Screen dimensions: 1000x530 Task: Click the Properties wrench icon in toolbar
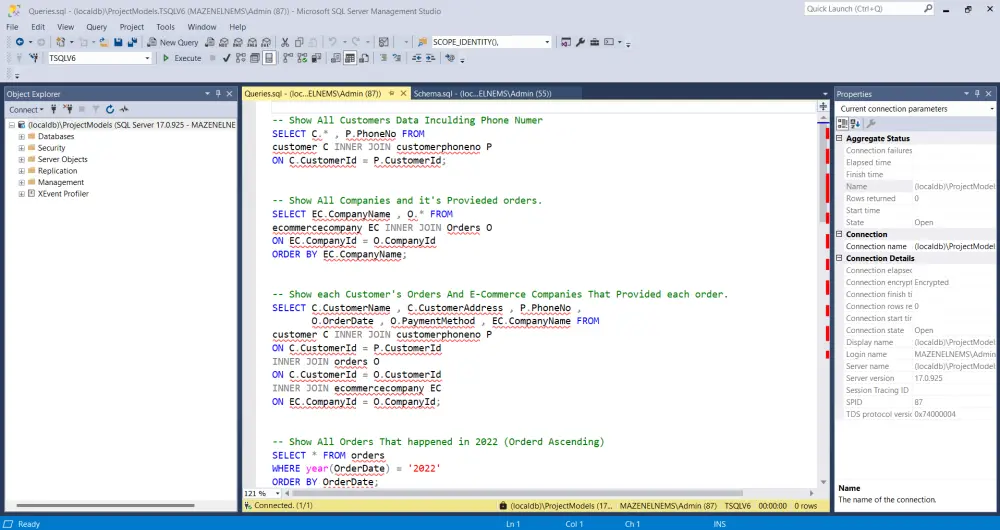[x=580, y=43]
